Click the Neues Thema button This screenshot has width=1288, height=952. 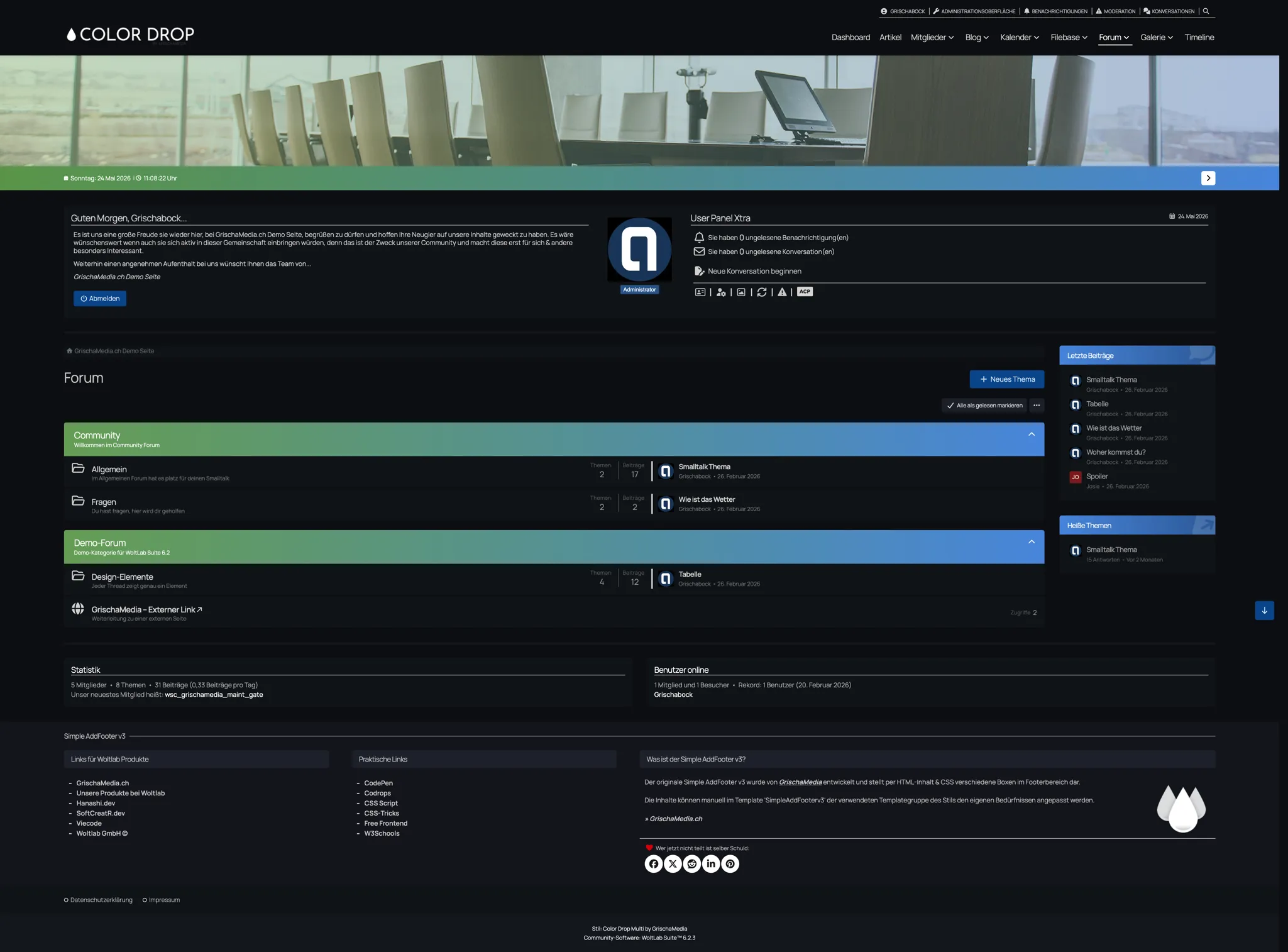1006,379
